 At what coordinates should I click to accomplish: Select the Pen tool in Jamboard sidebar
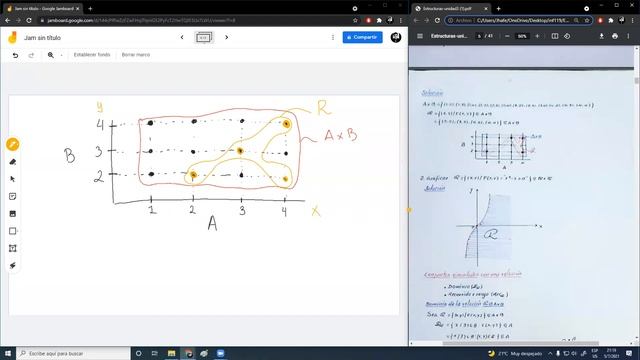click(13, 144)
